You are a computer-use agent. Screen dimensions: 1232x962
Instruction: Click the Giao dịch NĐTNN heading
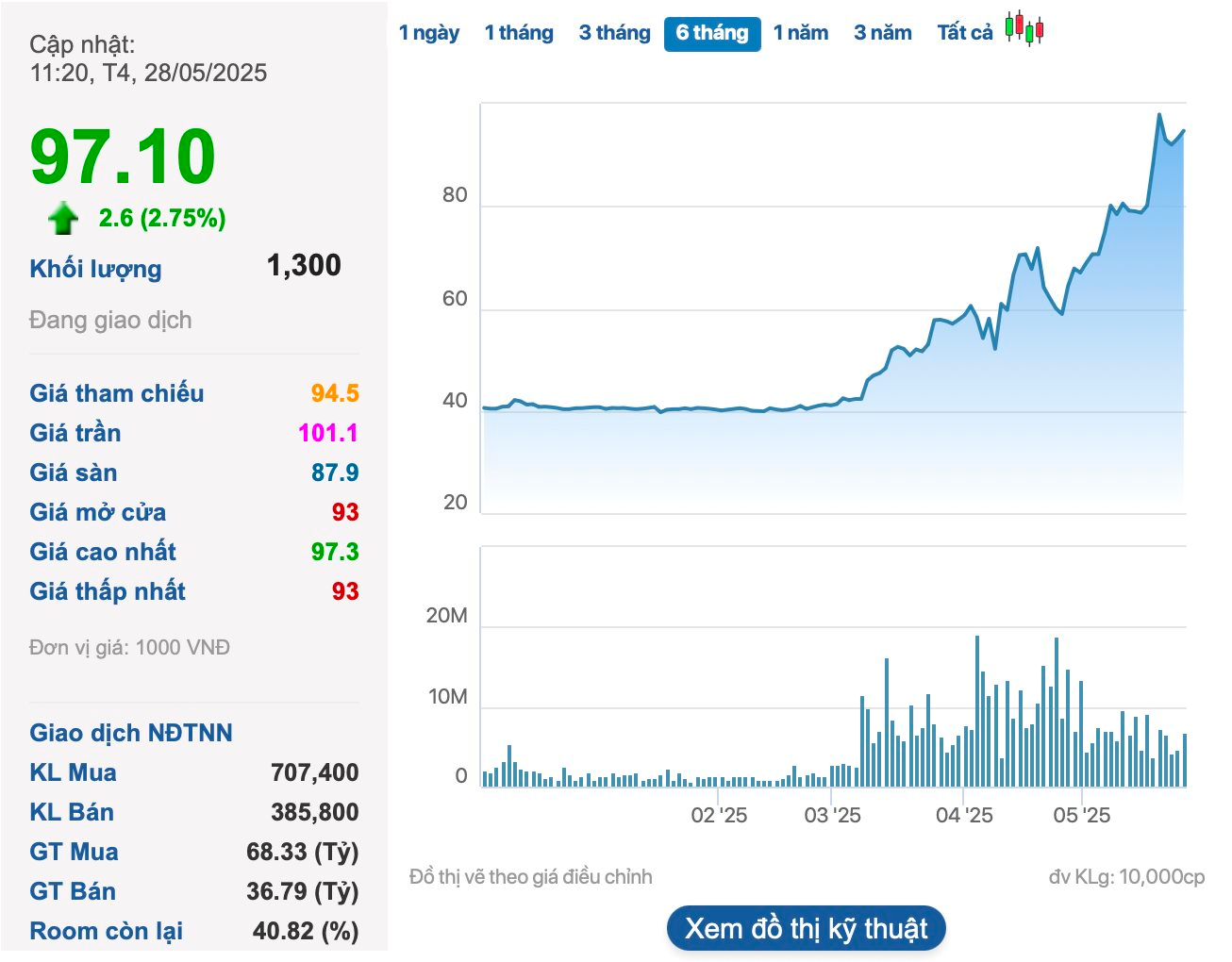[130, 733]
